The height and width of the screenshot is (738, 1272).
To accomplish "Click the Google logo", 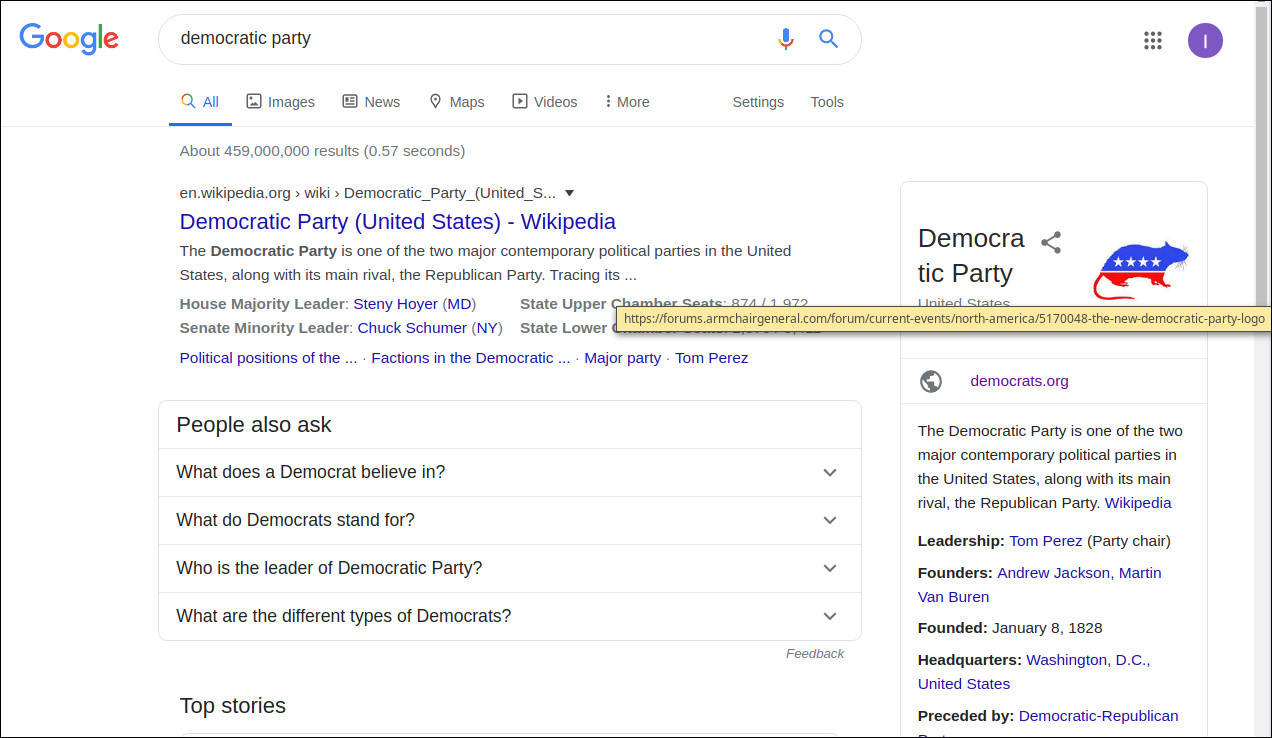I will tap(69, 39).
